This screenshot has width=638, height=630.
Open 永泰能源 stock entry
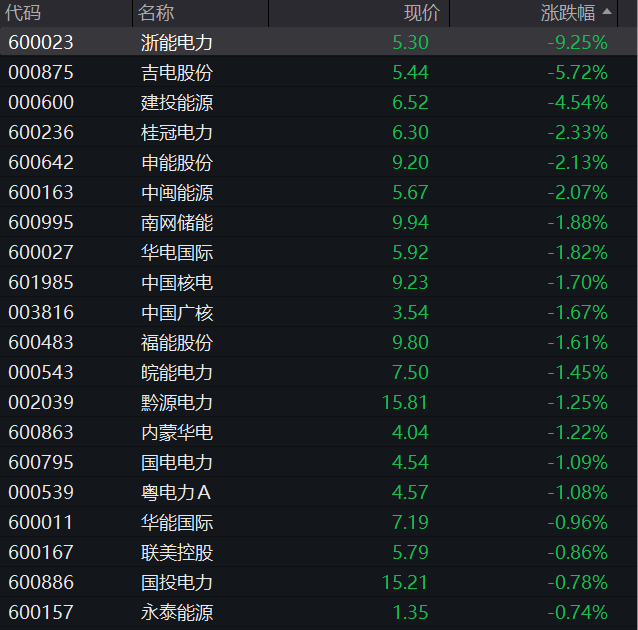pos(177,612)
